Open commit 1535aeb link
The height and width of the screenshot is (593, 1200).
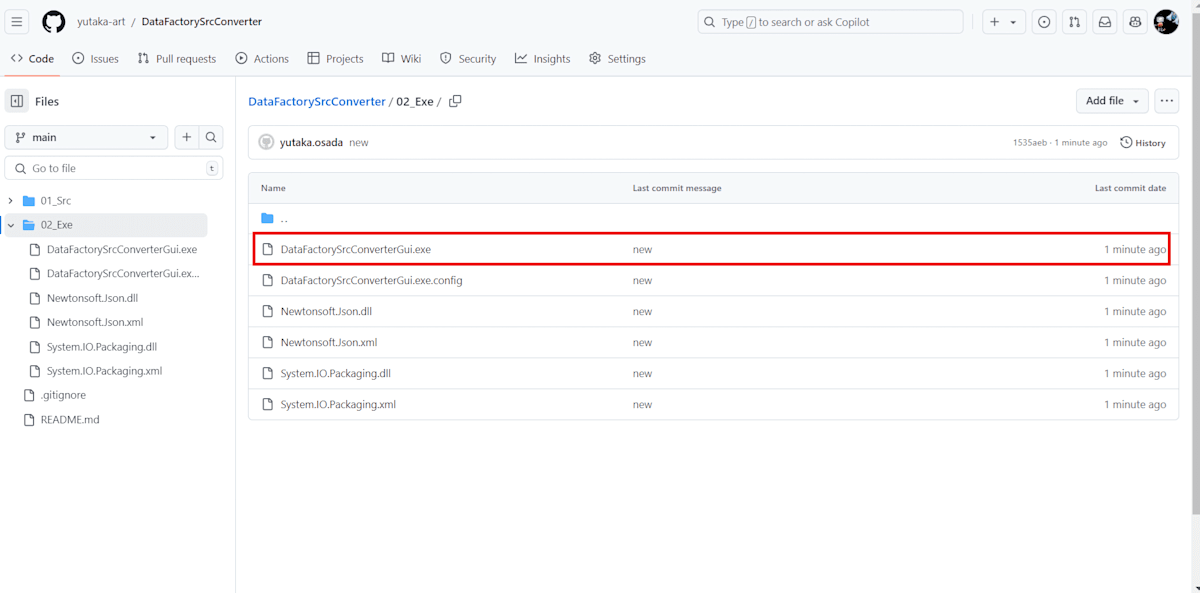1029,143
